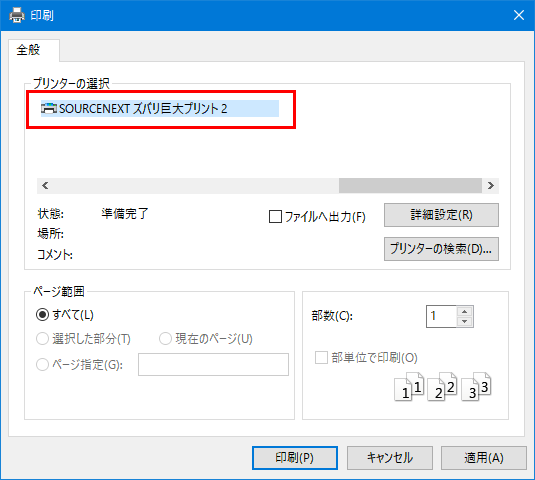Increase copies with the 部数 up arrow
The width and height of the screenshot is (535, 480).
[x=464, y=311]
